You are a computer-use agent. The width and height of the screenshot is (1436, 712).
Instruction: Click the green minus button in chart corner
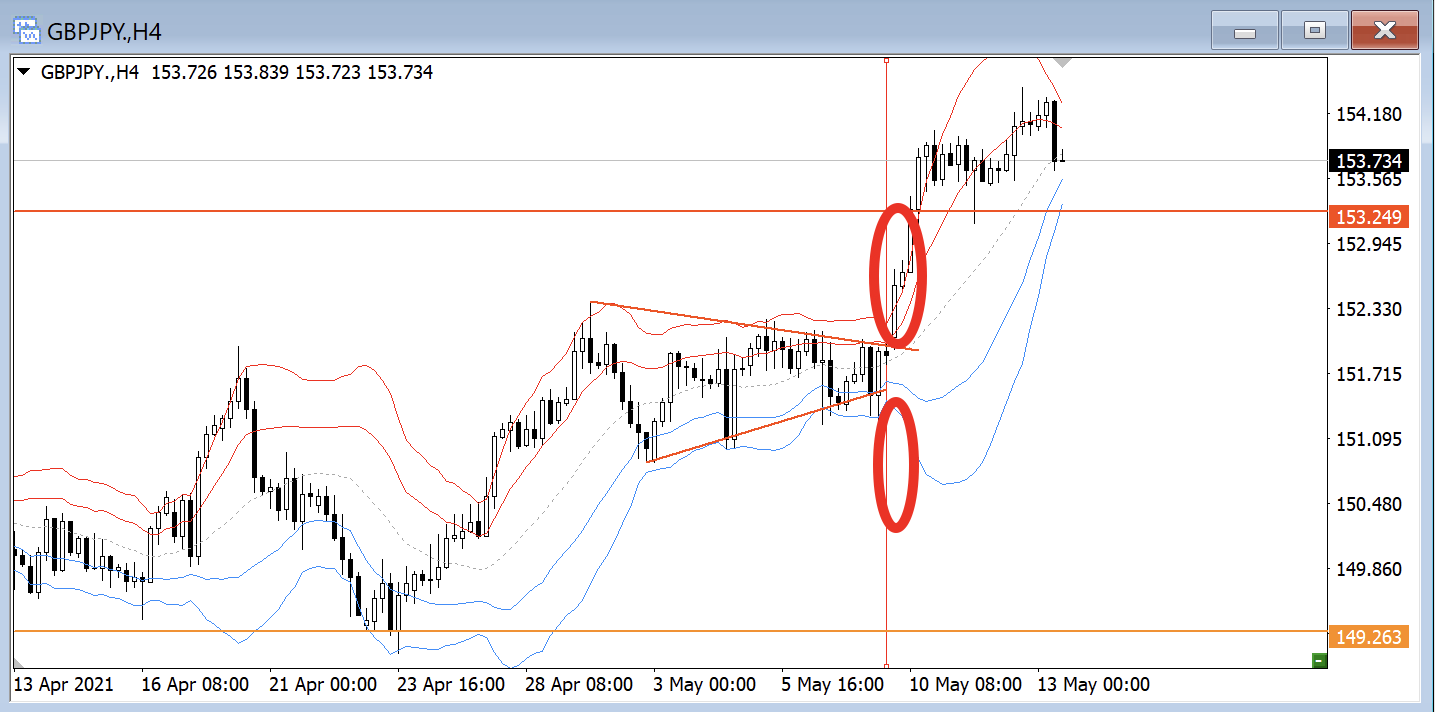(x=1320, y=659)
